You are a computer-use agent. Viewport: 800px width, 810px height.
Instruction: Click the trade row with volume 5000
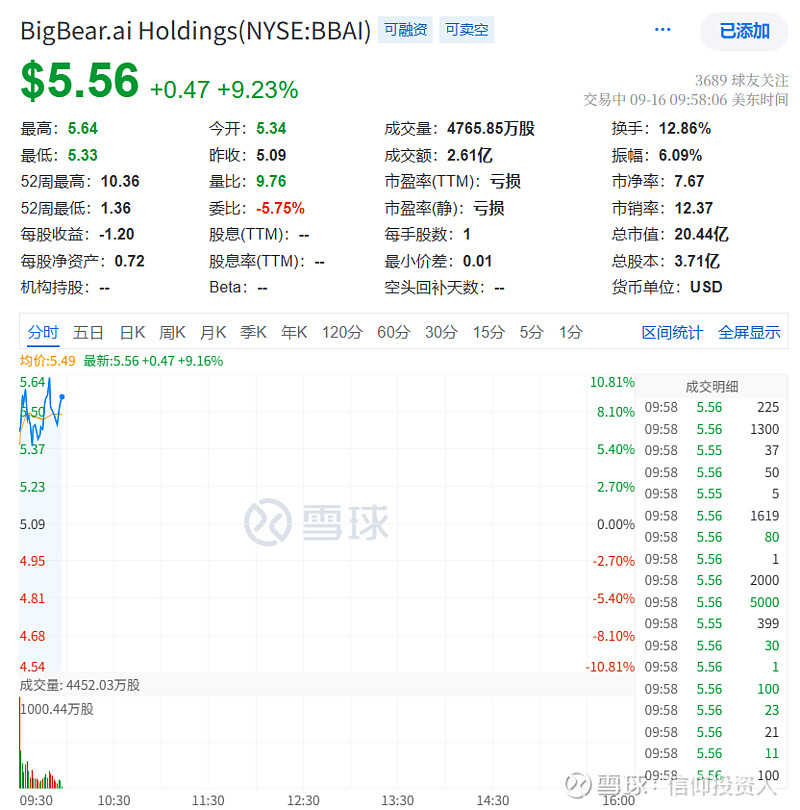712,602
